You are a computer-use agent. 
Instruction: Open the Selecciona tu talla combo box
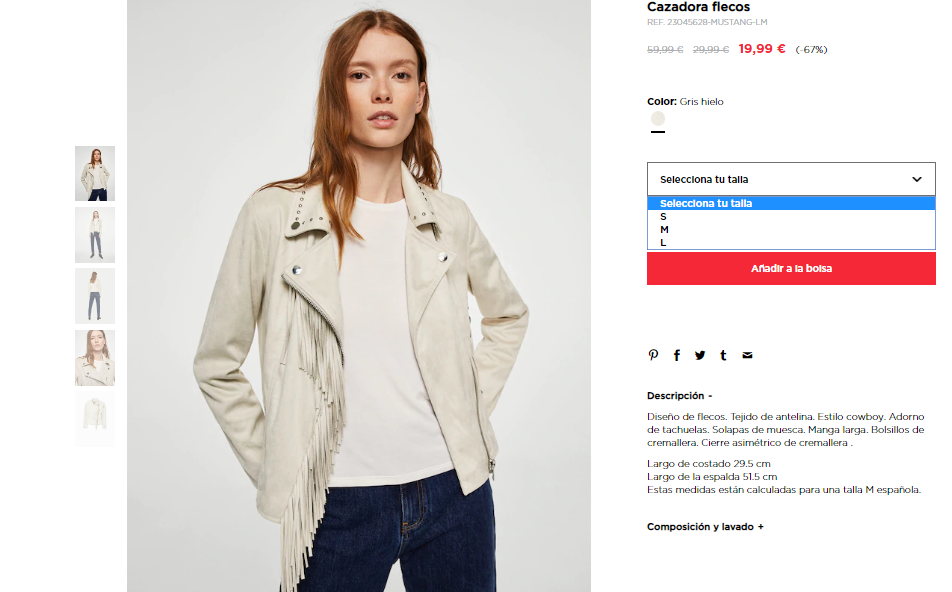click(x=791, y=179)
